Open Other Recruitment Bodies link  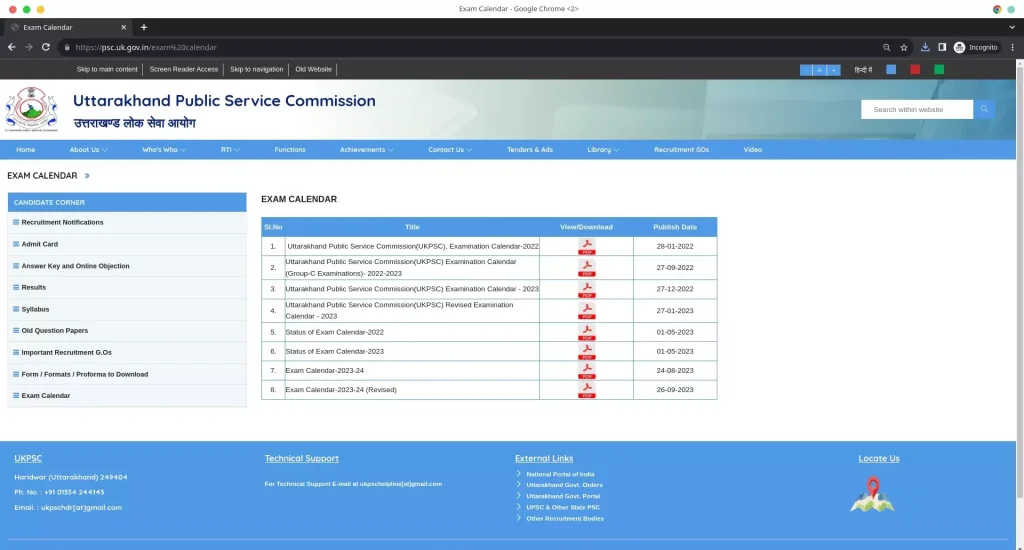[x=565, y=519]
